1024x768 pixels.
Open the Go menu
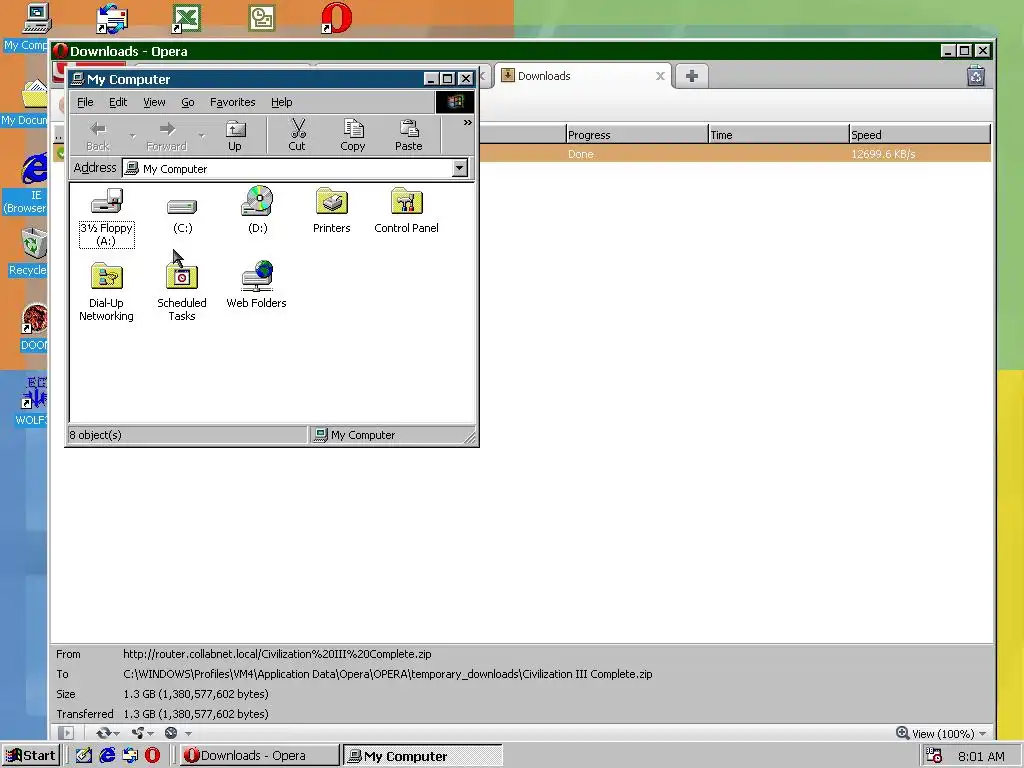tap(187, 102)
